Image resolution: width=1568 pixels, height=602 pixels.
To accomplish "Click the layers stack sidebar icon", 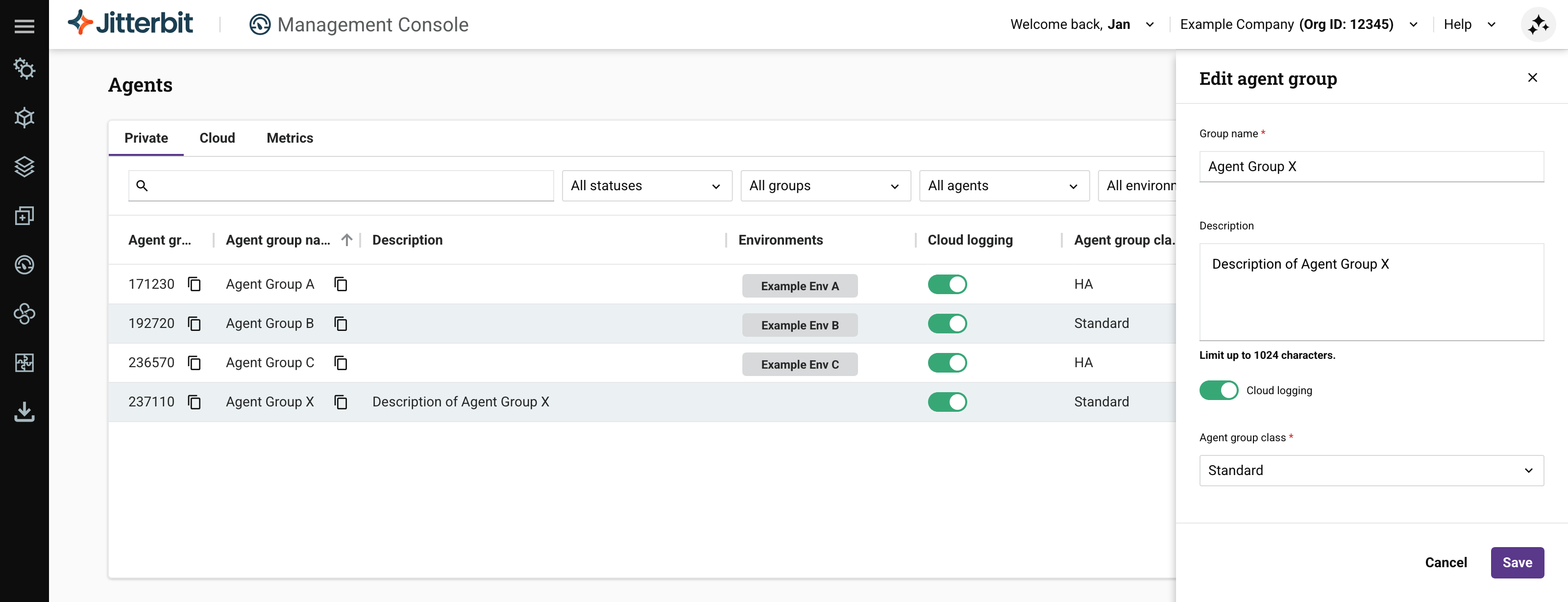I will [24, 166].
